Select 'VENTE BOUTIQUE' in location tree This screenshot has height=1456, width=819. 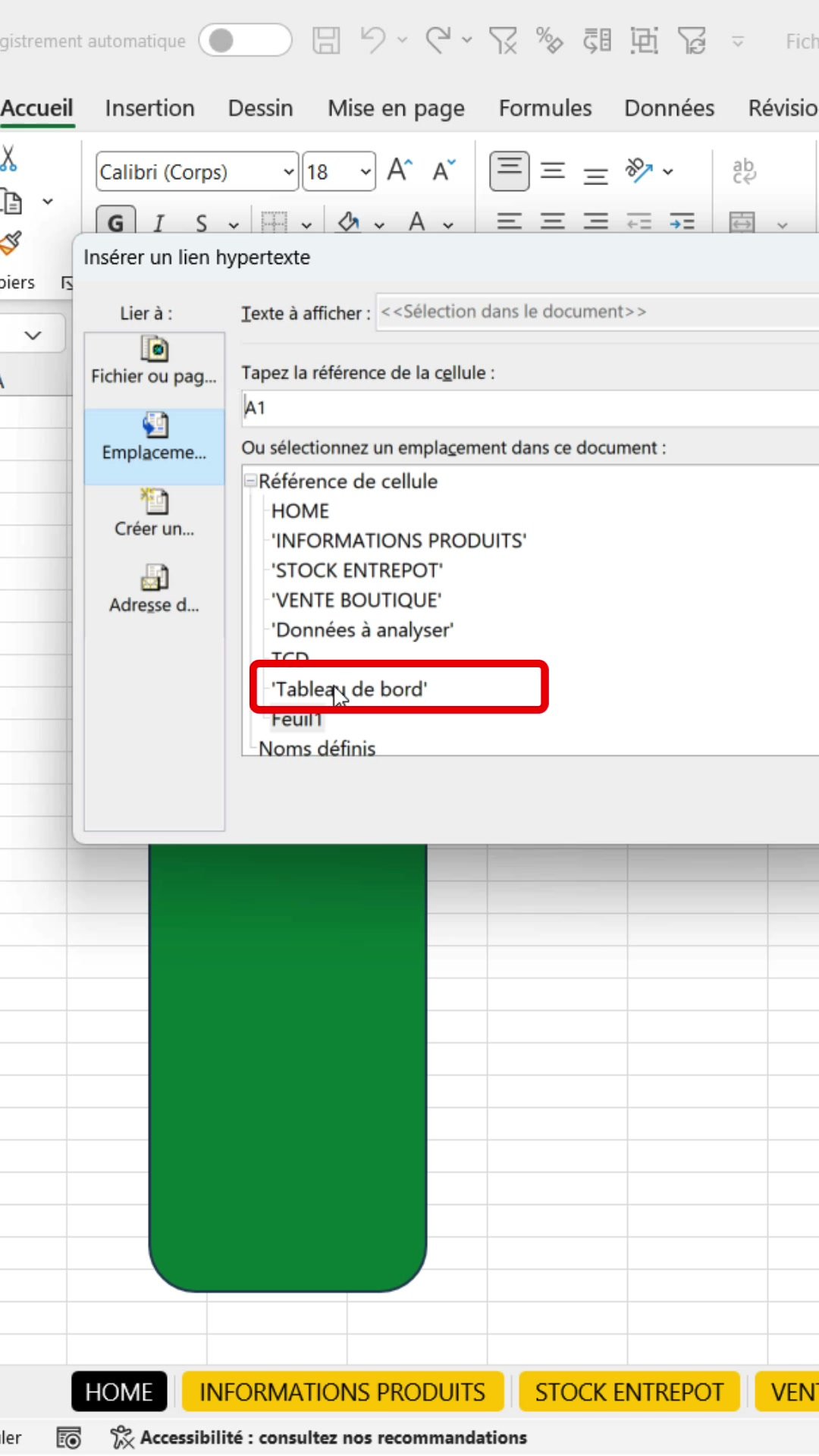356,601
